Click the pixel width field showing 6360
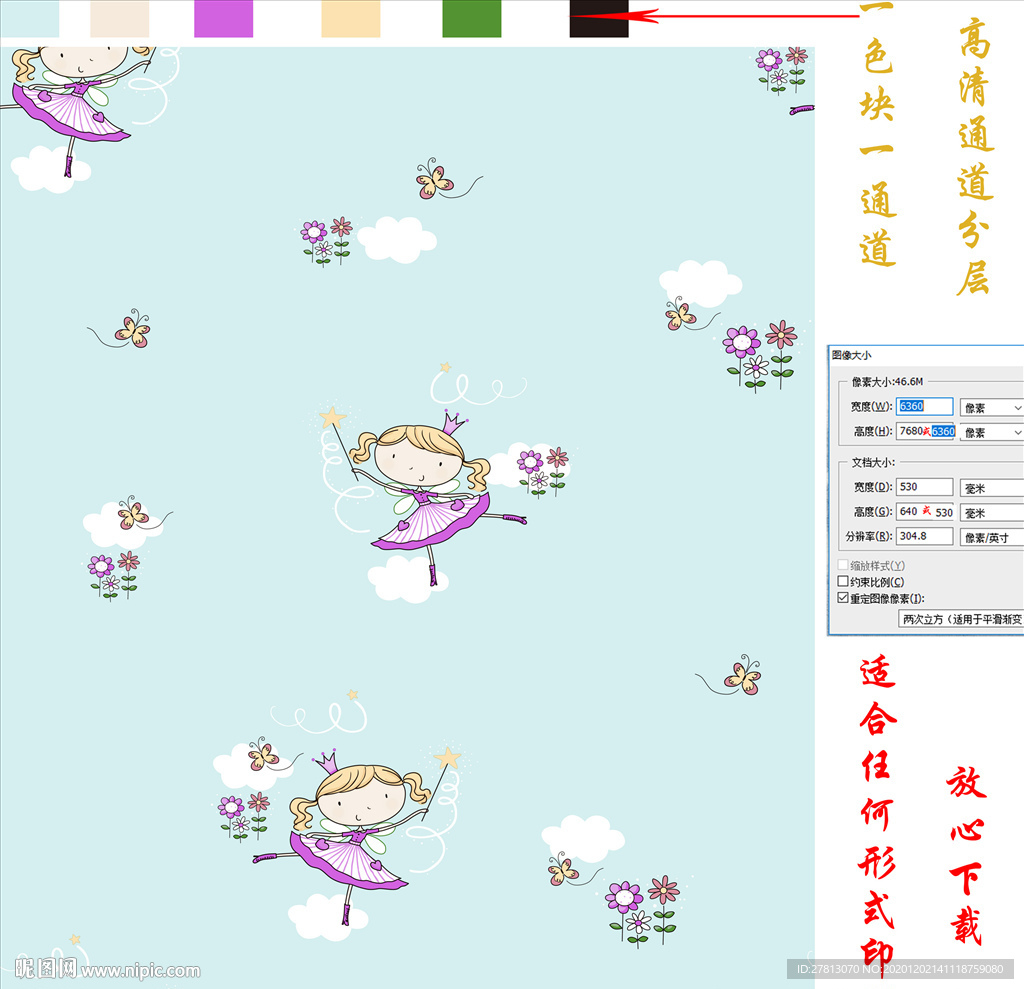1024x989 pixels. (924, 406)
